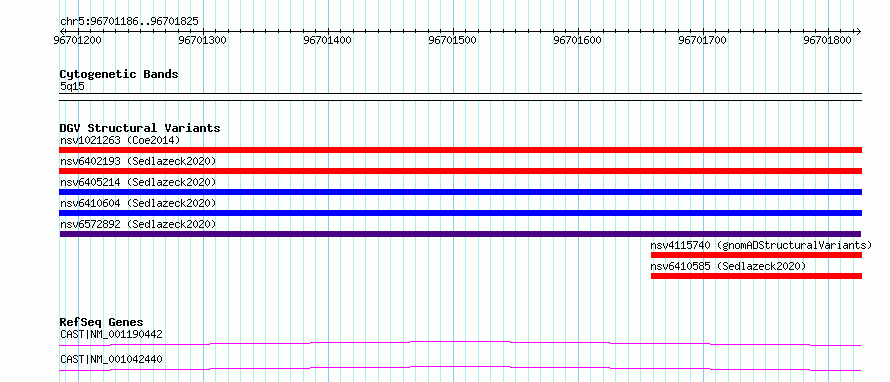Click the nsv6405214 blue variant bar
Viewport: 890px width, 382px height.
tap(460, 192)
